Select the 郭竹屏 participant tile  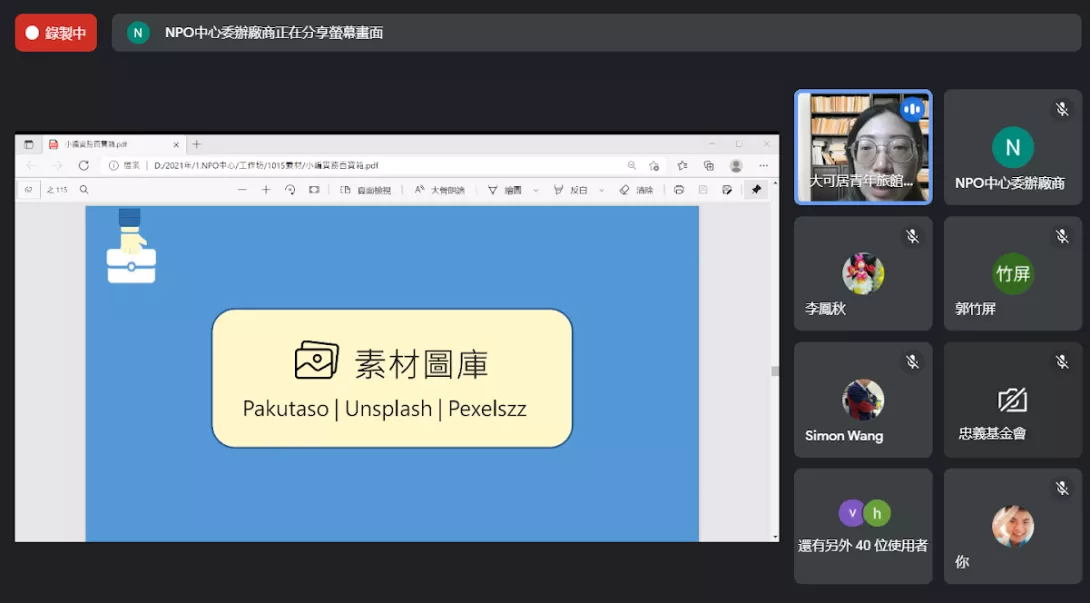point(1013,273)
